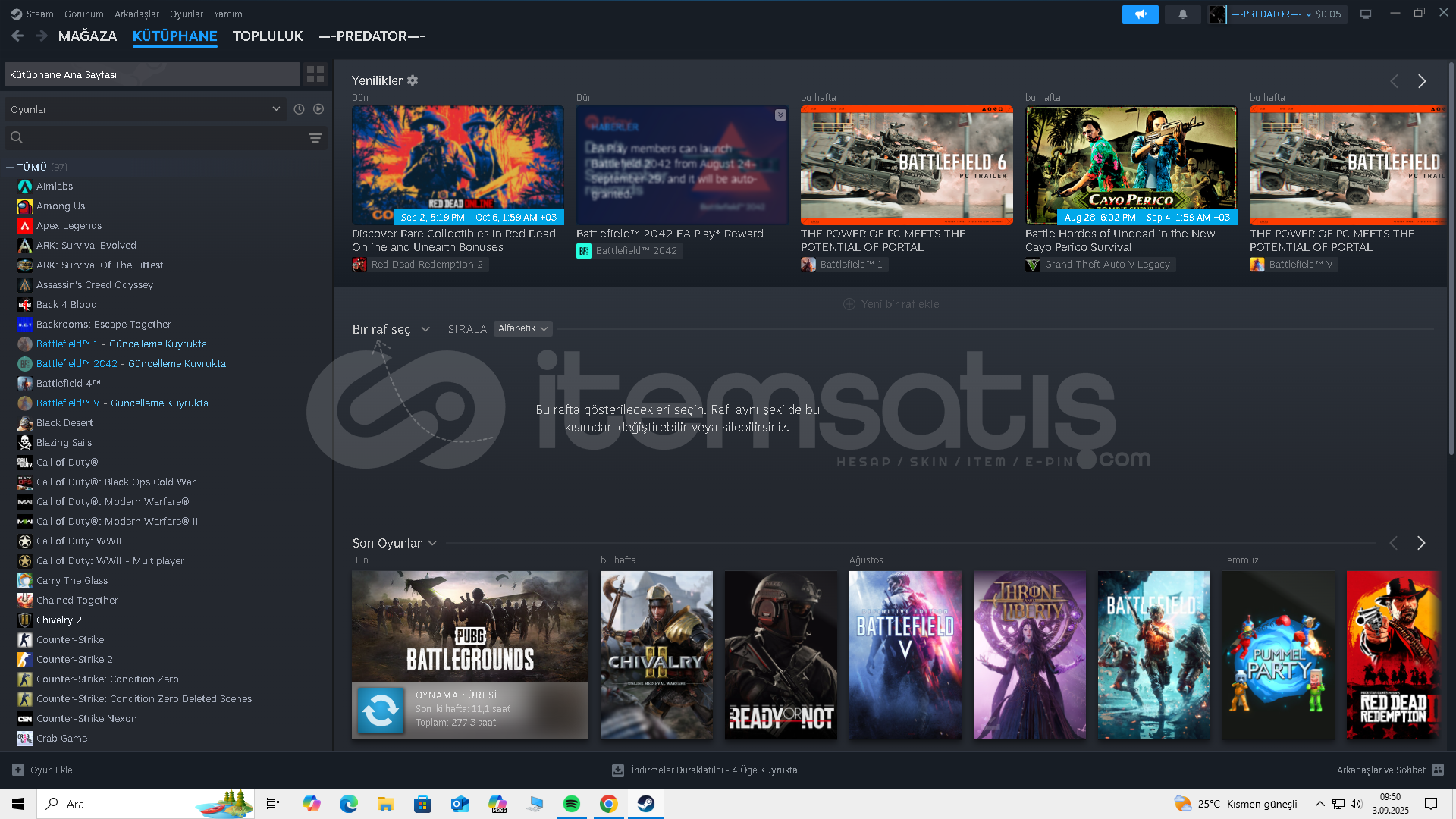This screenshot has width=1456, height=819.
Task: Open Bir raf seç dropdown
Action: click(391, 329)
